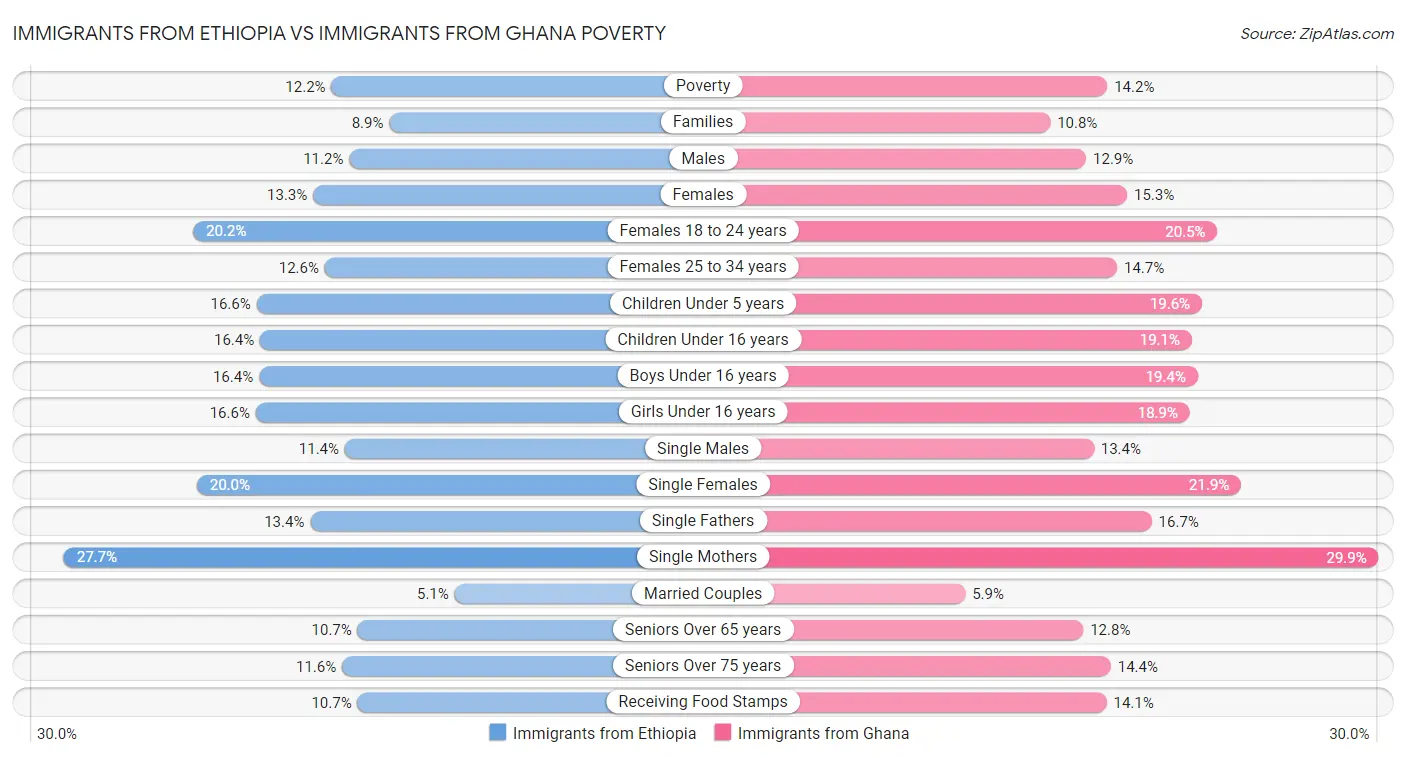
Task: Click the blue Immigrants from Ethiopia legend swatch
Action: click(498, 733)
